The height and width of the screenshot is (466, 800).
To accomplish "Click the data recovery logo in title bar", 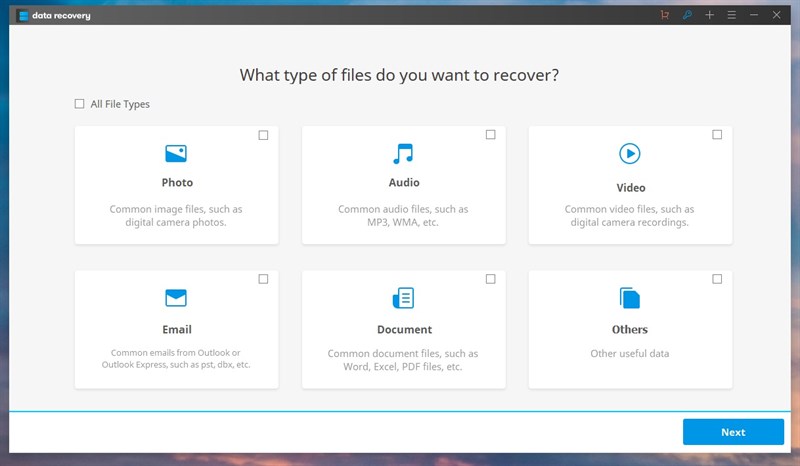I will coord(23,15).
